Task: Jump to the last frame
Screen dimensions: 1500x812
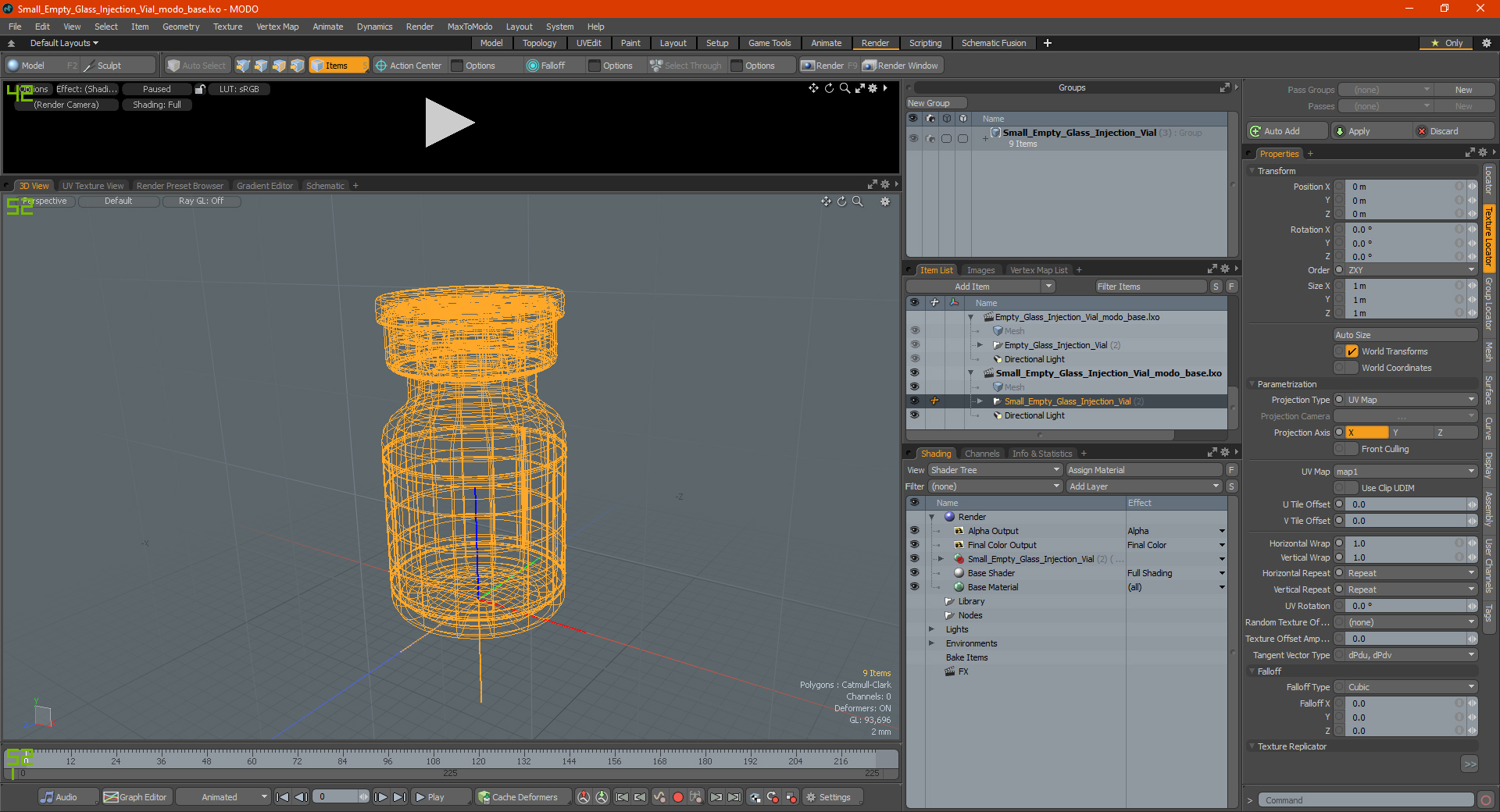Action: (x=399, y=797)
